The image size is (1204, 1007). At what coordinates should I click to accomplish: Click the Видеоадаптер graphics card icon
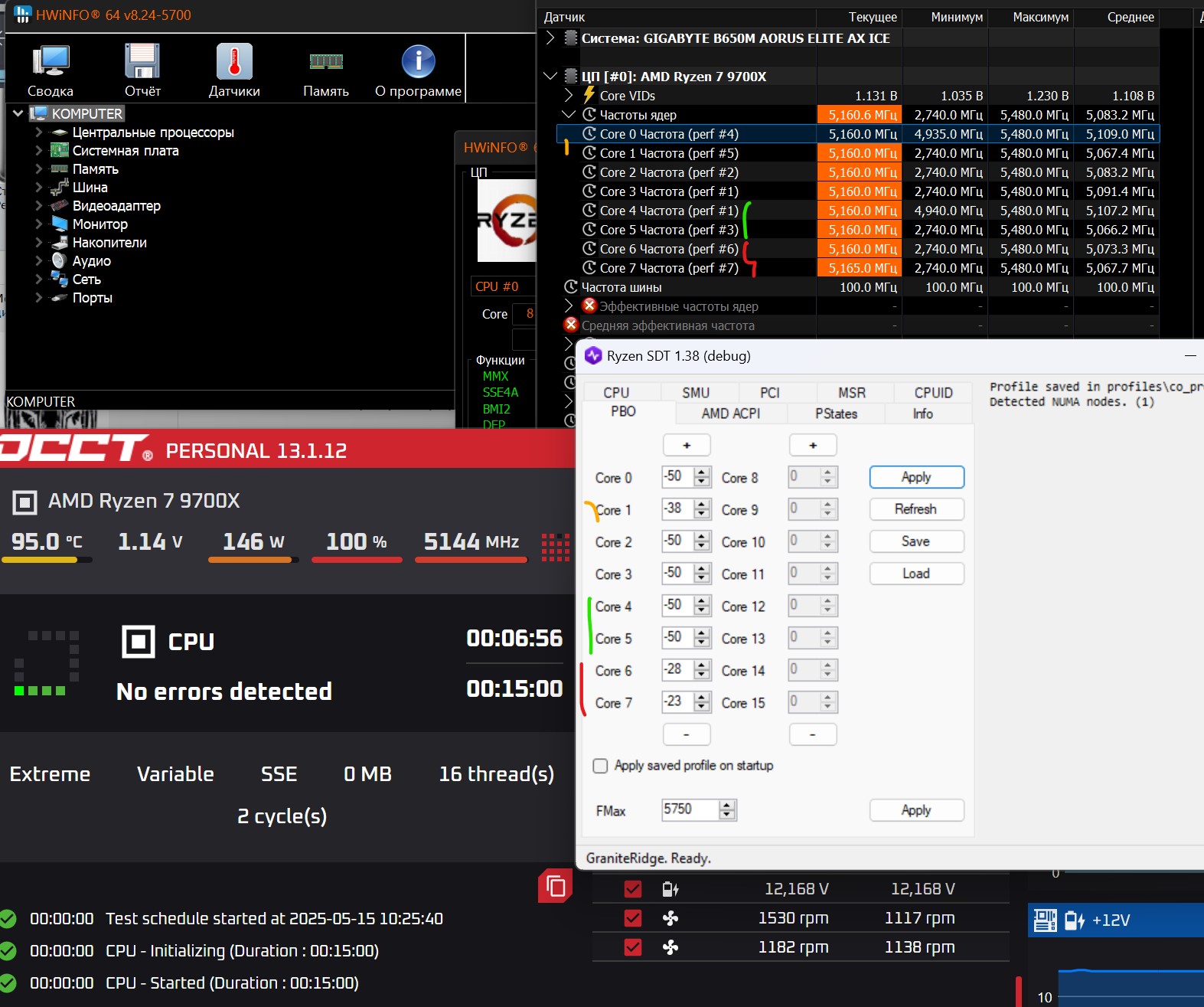[x=60, y=205]
